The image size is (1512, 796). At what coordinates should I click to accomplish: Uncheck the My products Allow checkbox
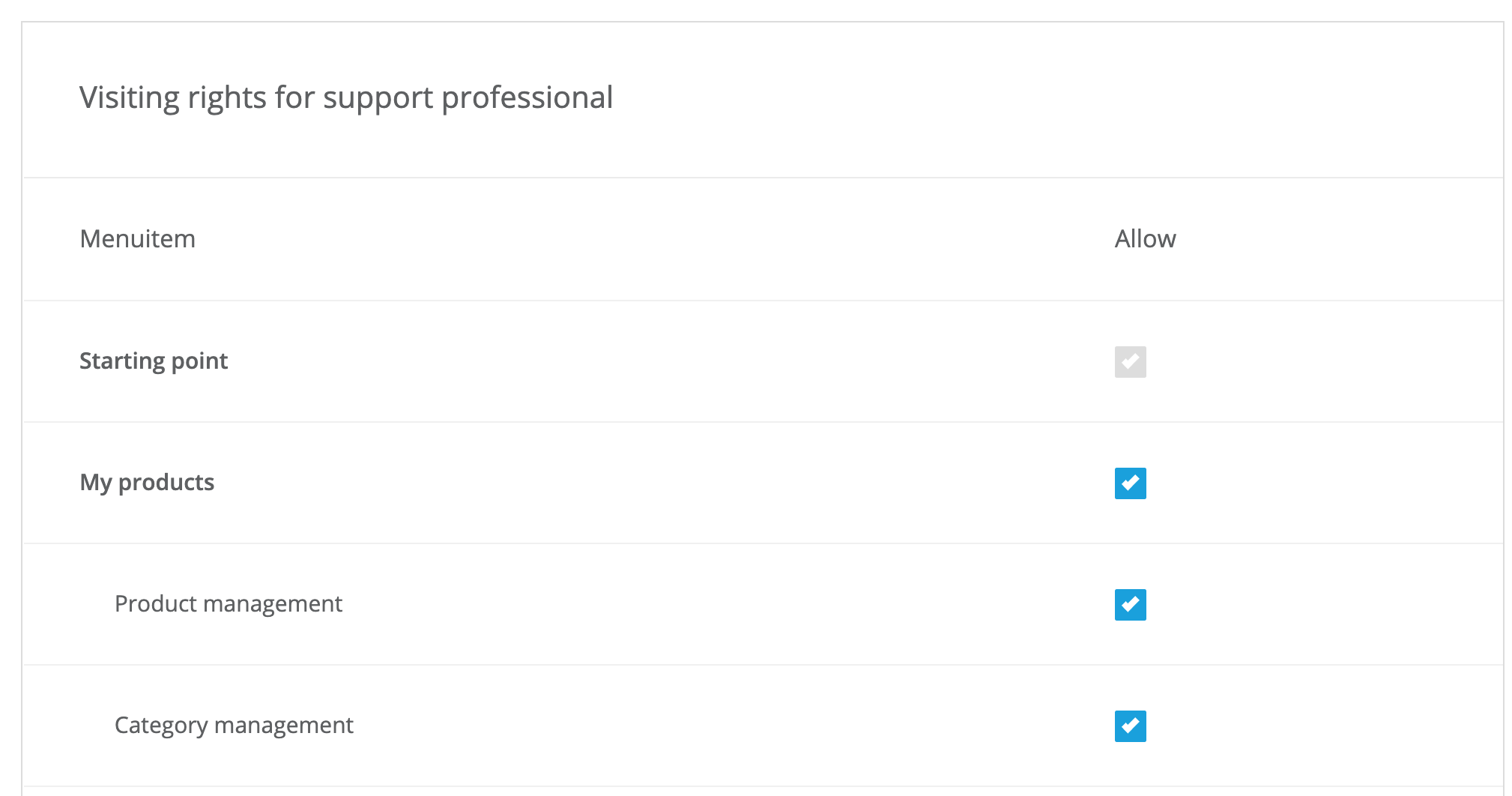point(1130,483)
